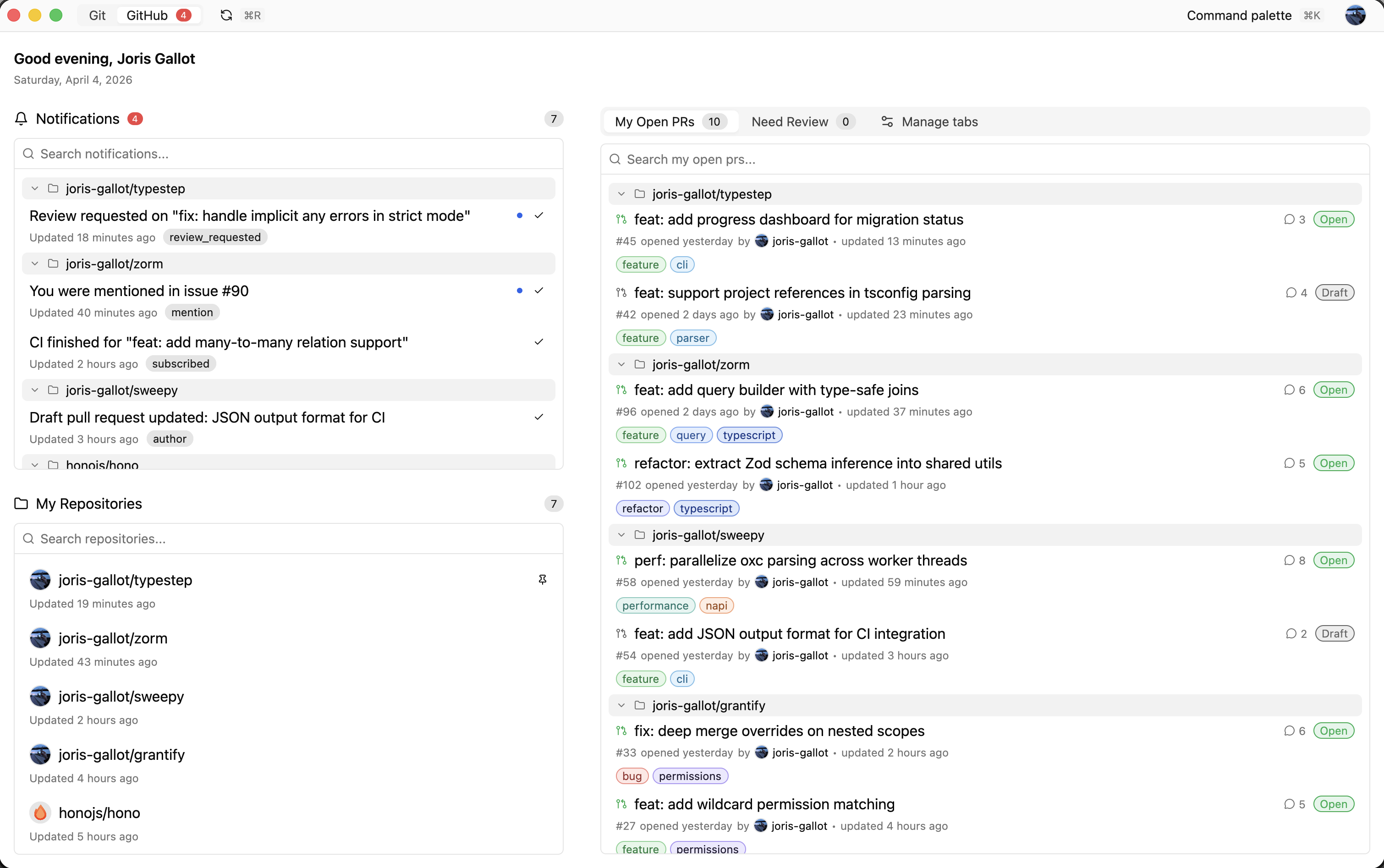1384x868 pixels.
Task: Collapse the joris-gallot/grantify section
Action: pyautogui.click(x=621, y=706)
